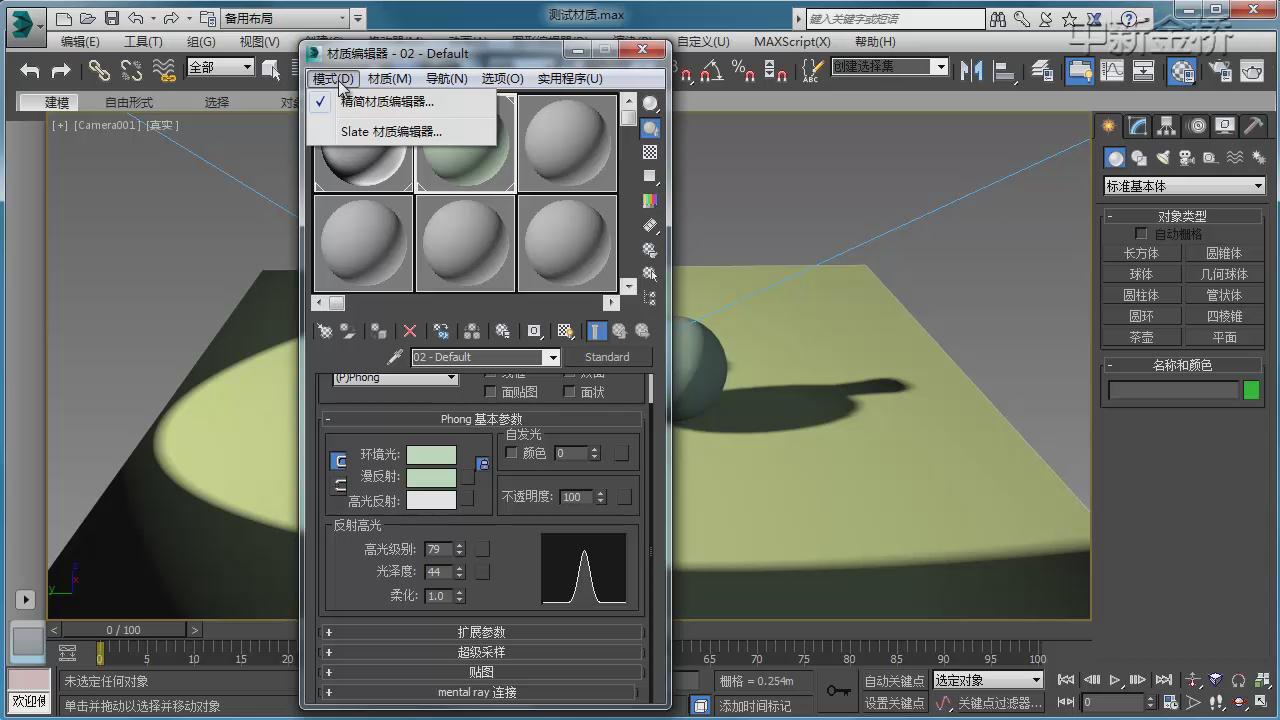
Task: Click Mirror tool icon
Action: 971,70
